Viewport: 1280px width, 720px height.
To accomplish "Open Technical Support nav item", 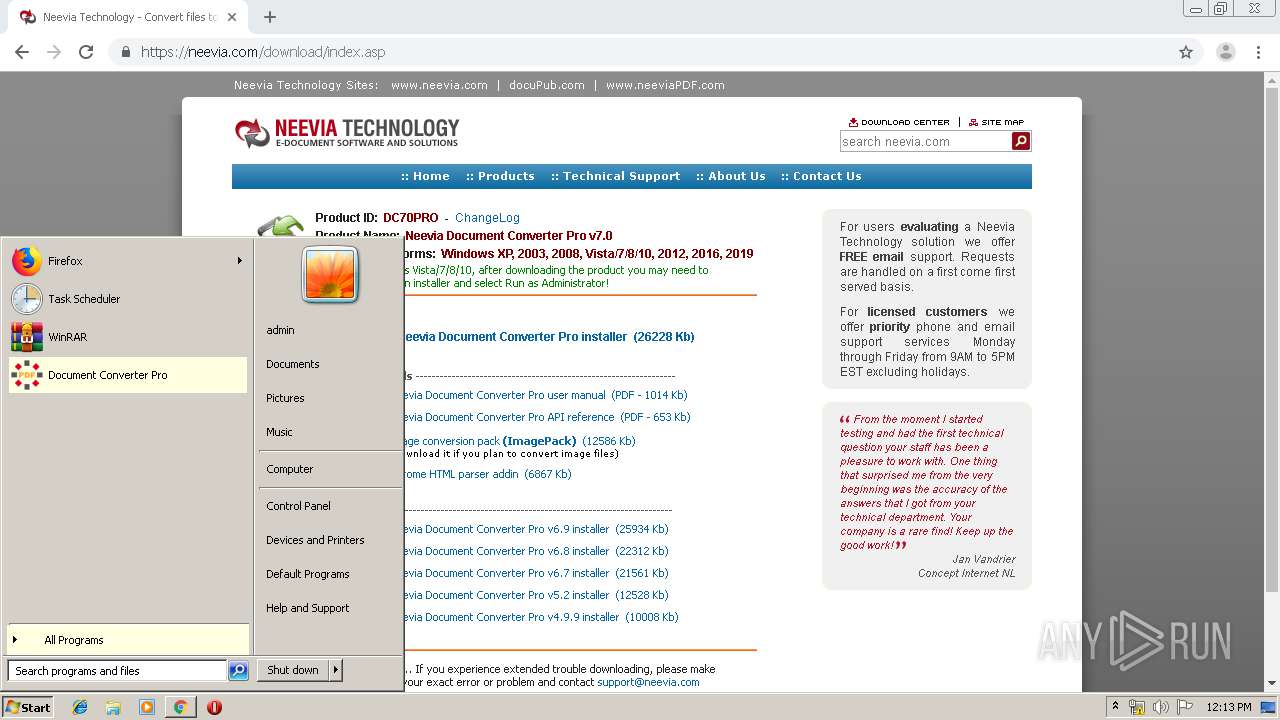I will click(x=615, y=176).
